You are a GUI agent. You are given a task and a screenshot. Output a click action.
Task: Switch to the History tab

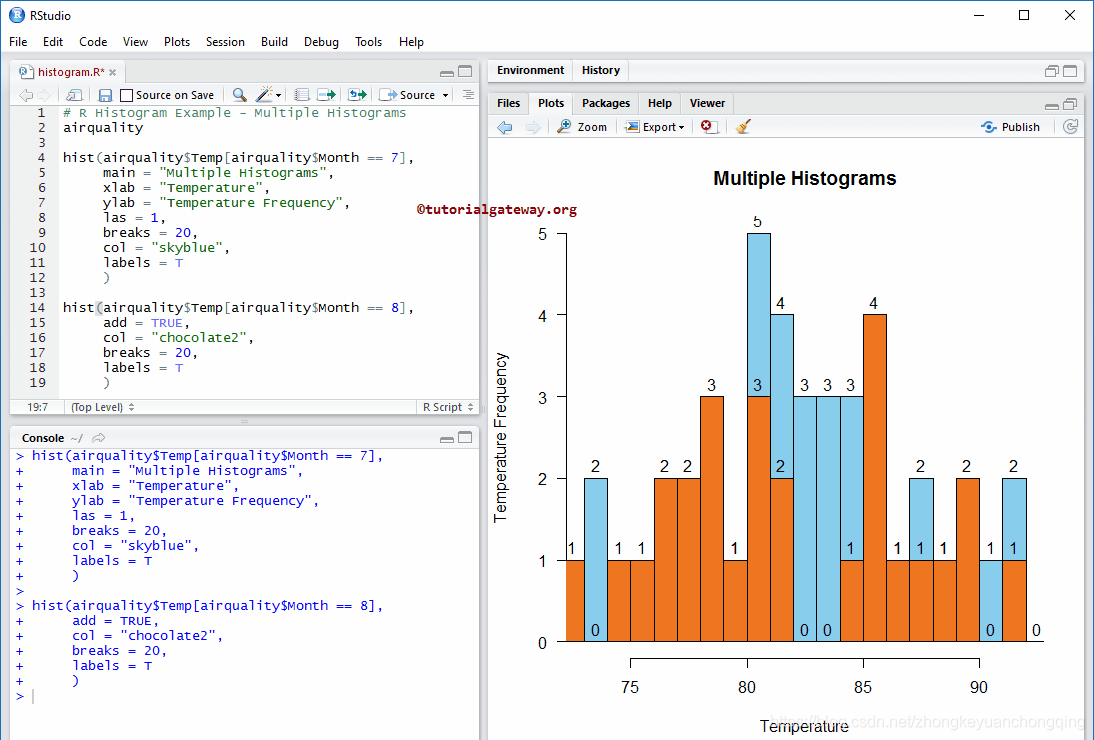[x=601, y=70]
